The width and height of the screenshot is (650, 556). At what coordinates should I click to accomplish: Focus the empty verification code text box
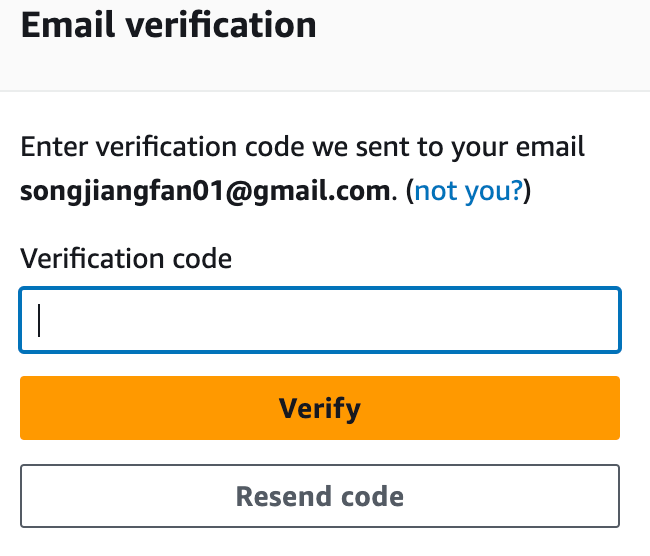point(320,320)
